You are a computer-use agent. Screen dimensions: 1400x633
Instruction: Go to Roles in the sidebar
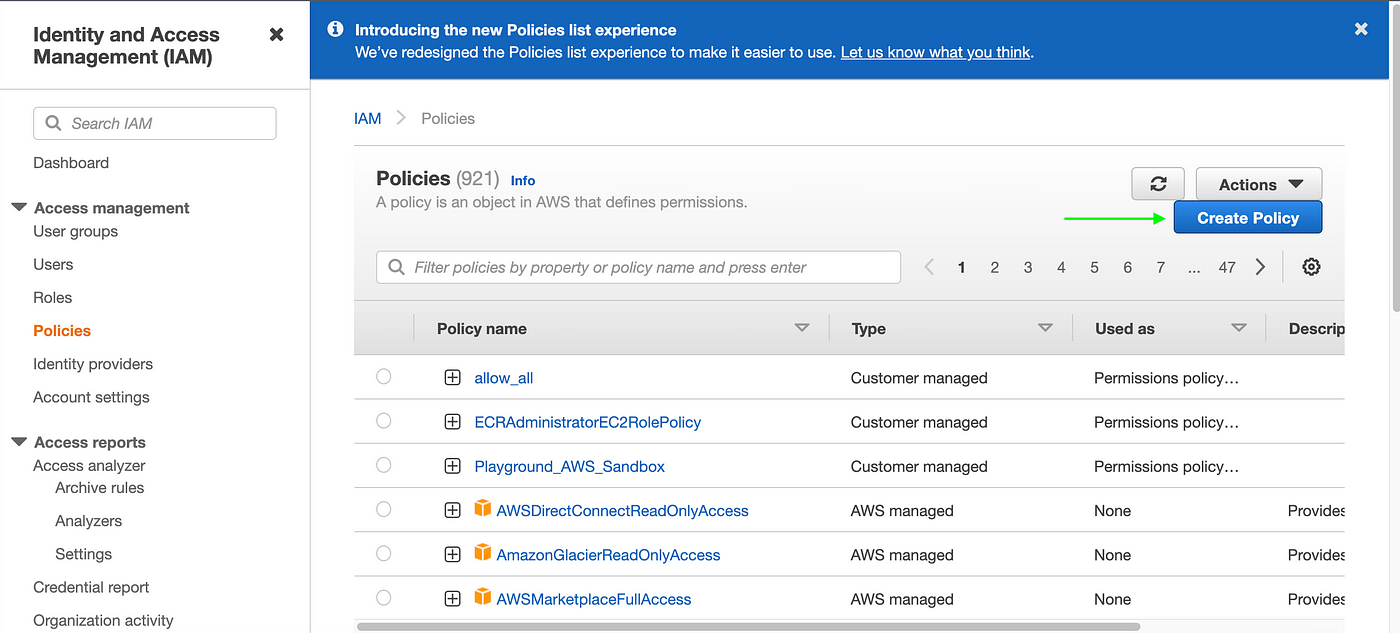(53, 297)
